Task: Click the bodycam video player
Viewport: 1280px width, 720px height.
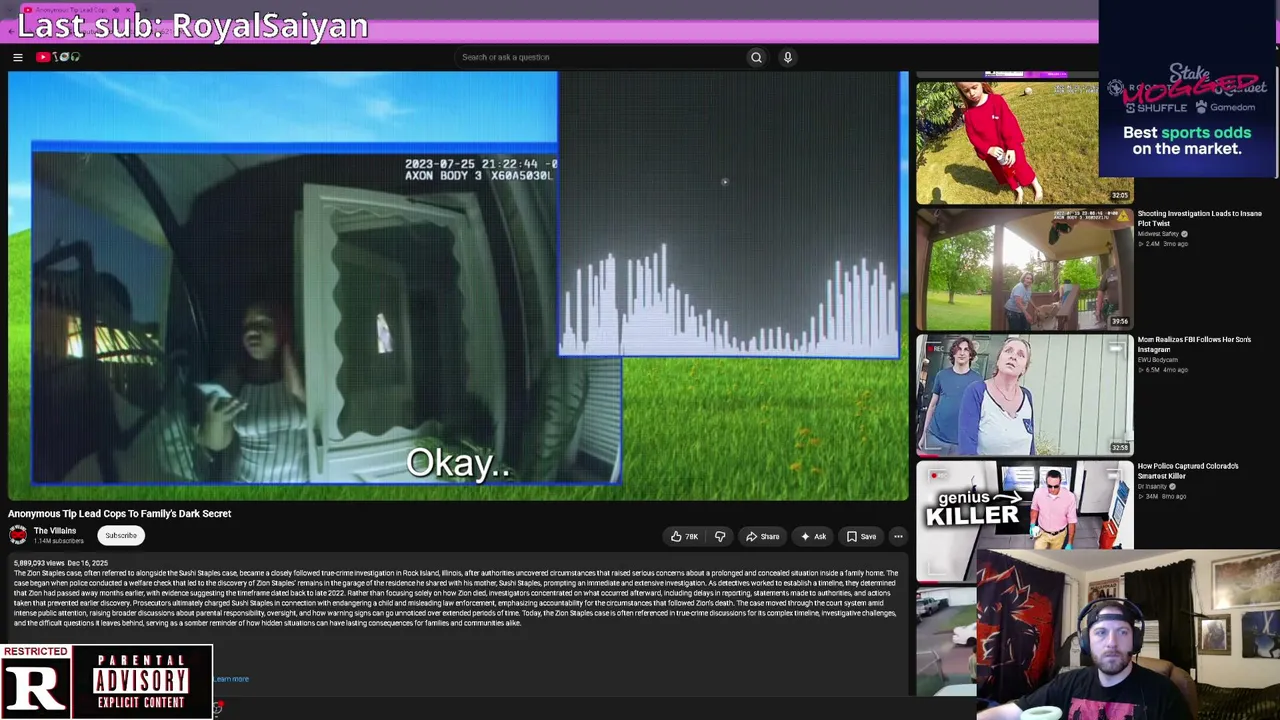Action: [x=458, y=285]
